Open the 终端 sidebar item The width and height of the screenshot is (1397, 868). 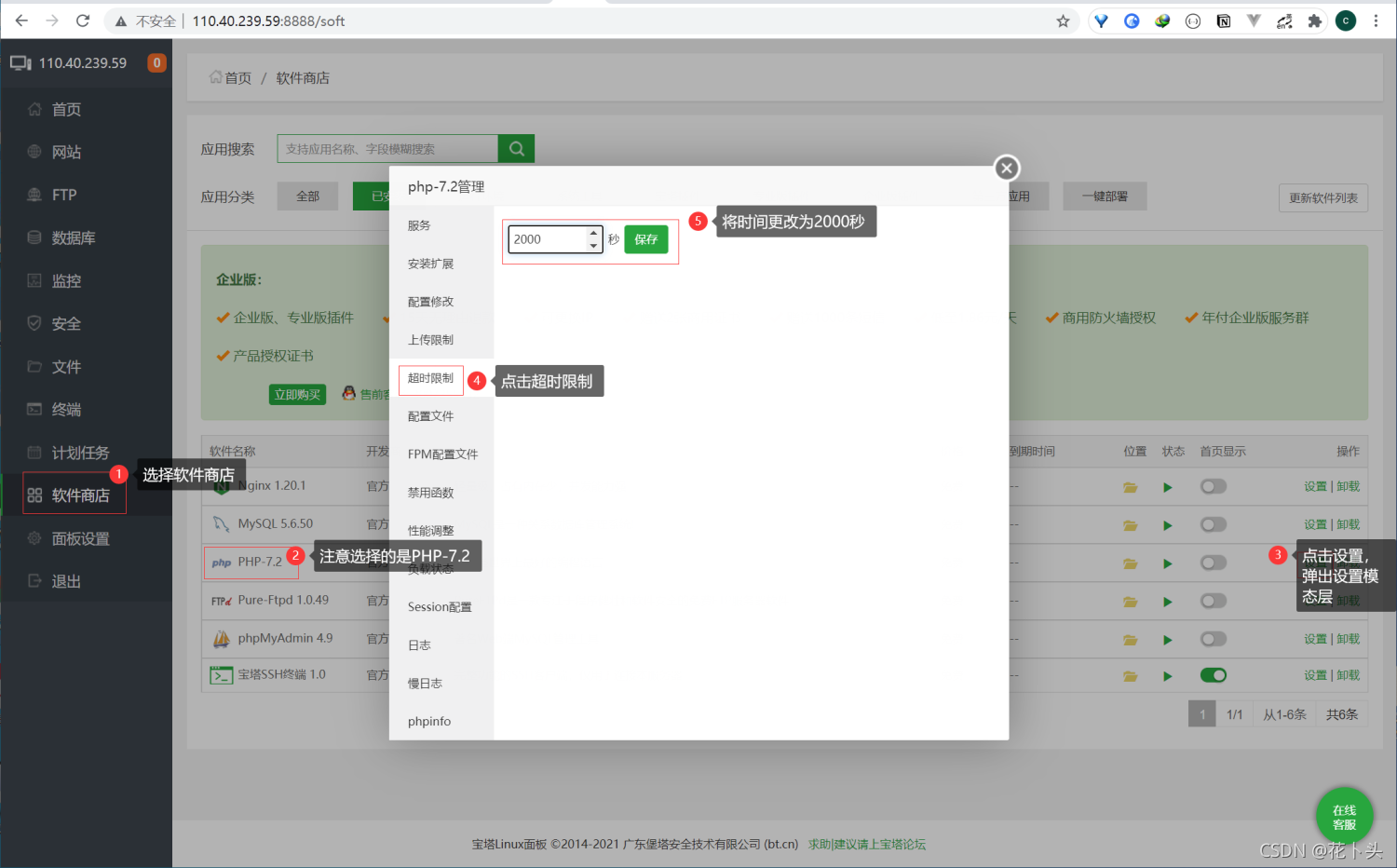(65, 409)
